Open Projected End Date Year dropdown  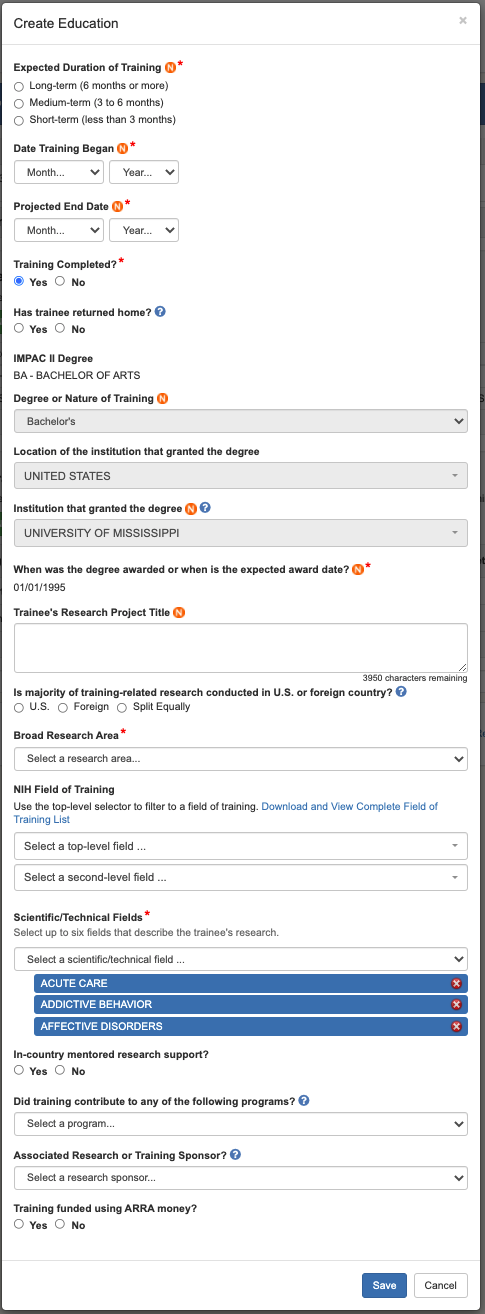click(144, 230)
